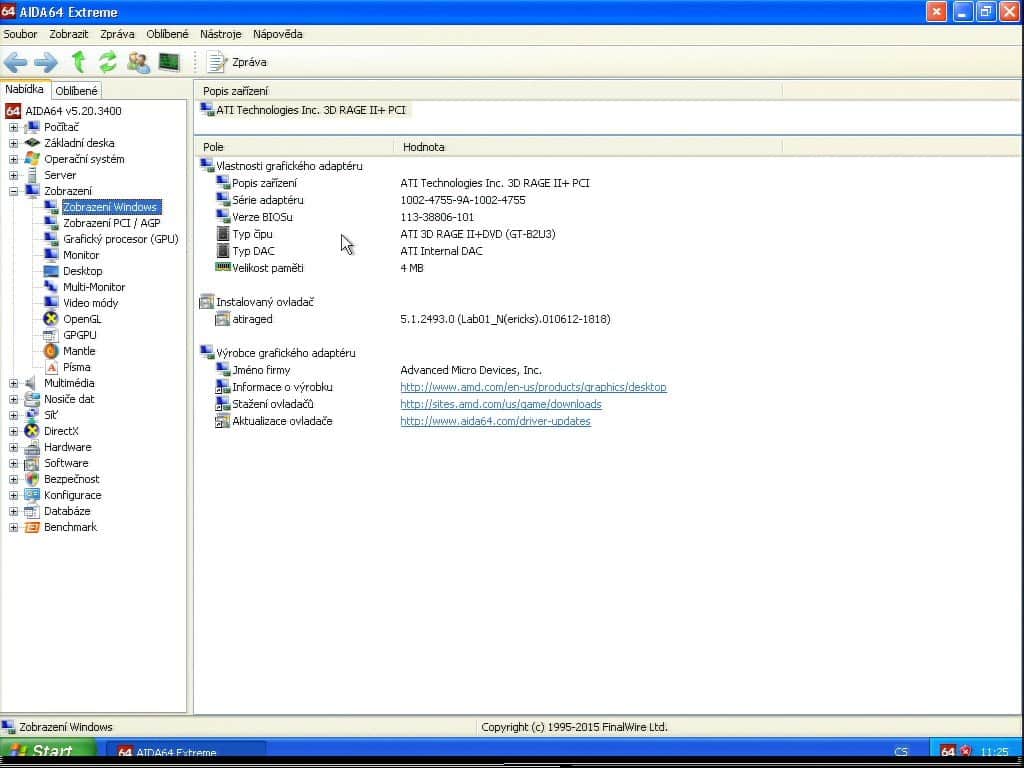The height and width of the screenshot is (768, 1024).
Task: Click the Zpráva report toolbar button
Action: (238, 62)
